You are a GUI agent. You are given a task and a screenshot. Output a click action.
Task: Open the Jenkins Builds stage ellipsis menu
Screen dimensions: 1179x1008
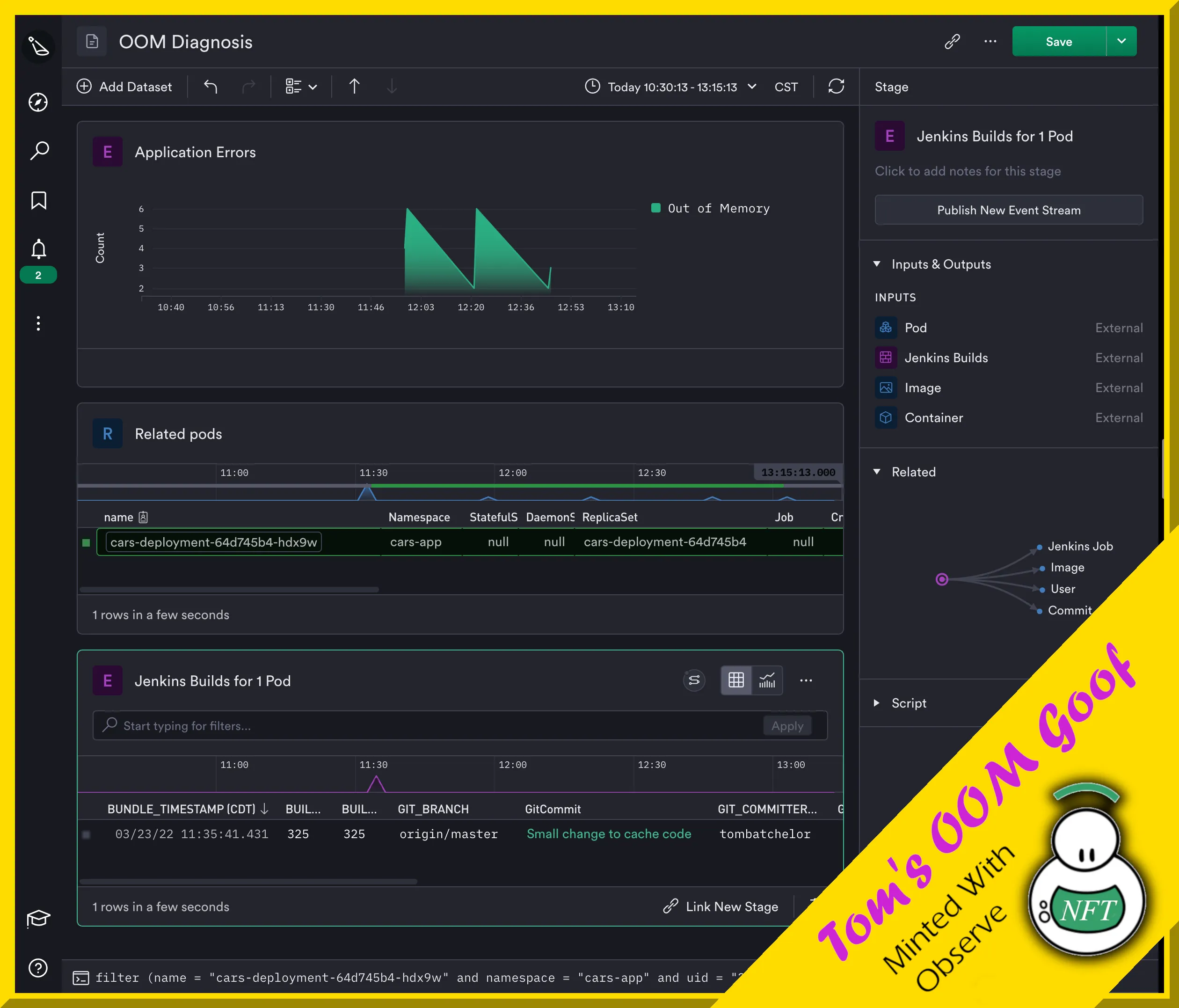806,680
